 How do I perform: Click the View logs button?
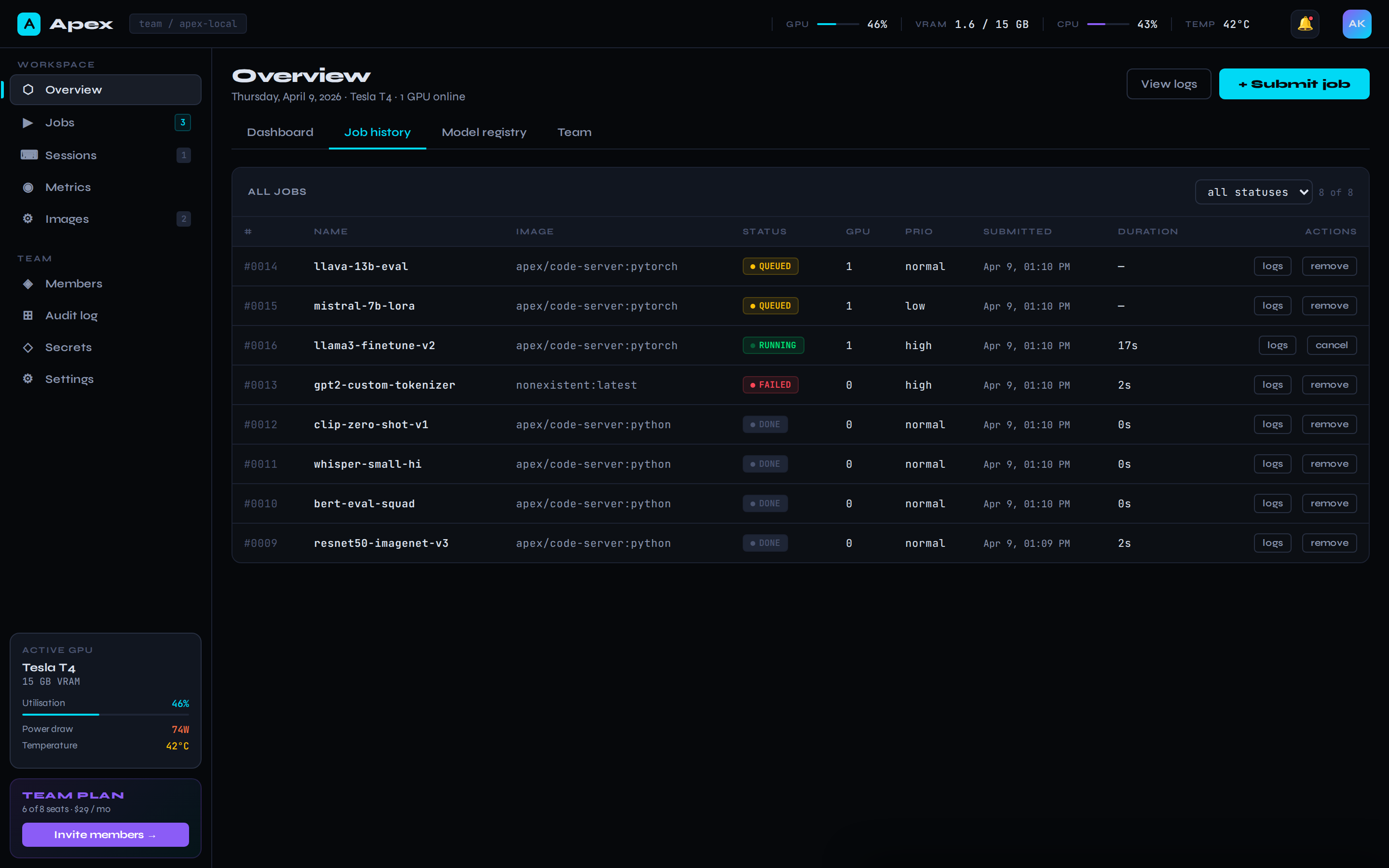tap(1169, 84)
